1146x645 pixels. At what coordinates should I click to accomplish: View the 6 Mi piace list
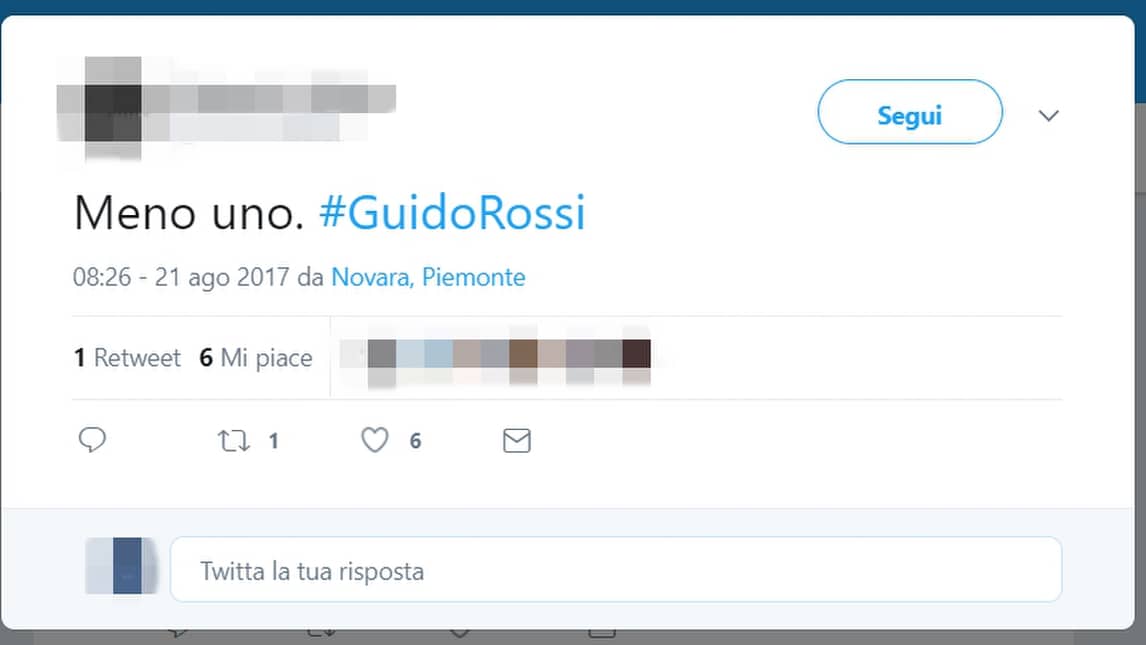click(256, 357)
